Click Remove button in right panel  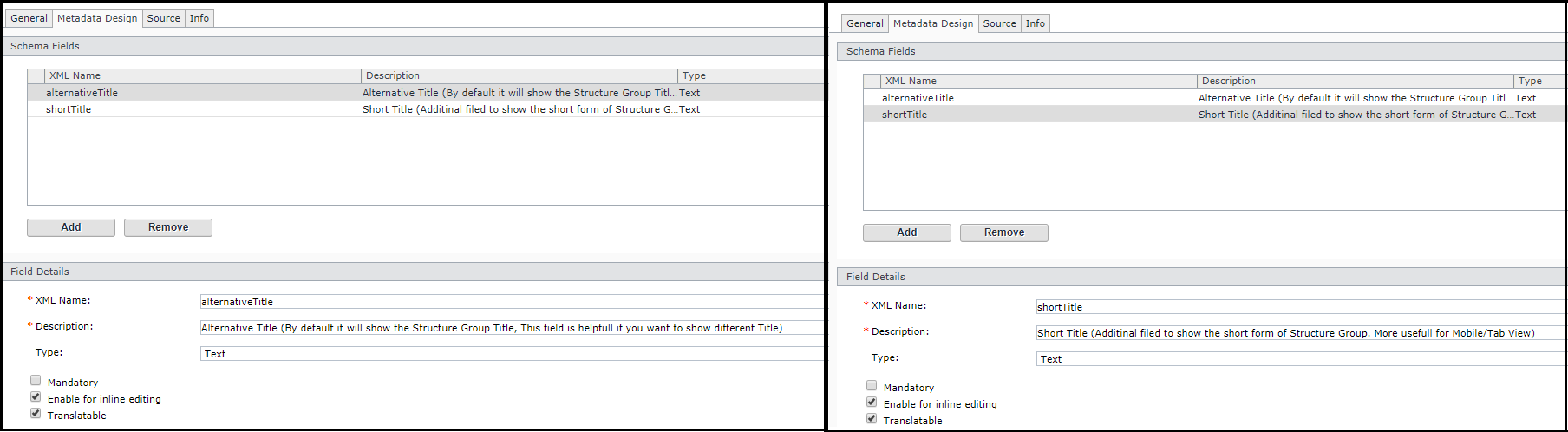[x=1003, y=232]
